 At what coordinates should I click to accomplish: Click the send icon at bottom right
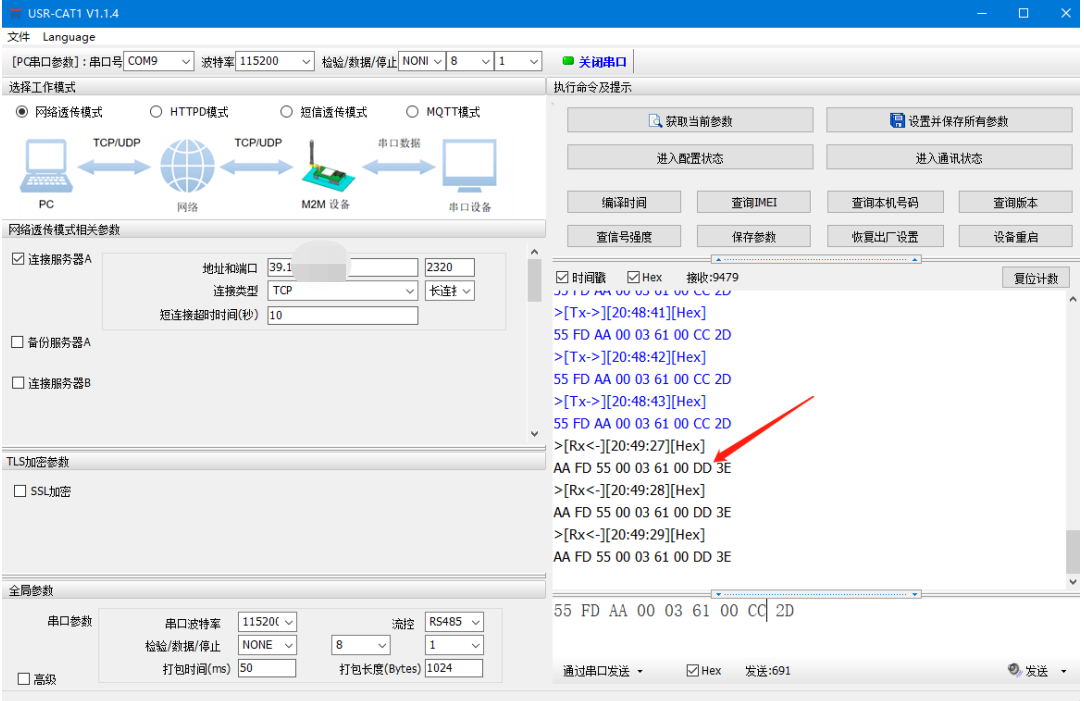pos(1015,671)
